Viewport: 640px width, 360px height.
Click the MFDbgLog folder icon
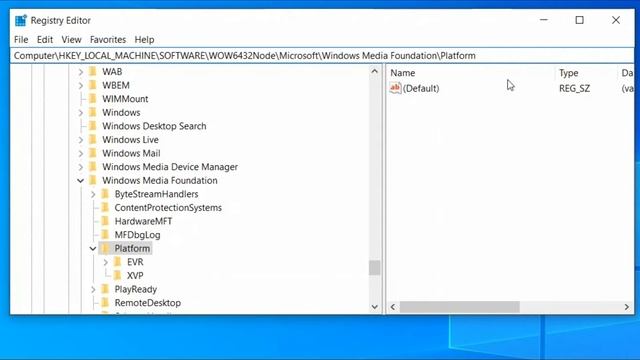point(105,235)
